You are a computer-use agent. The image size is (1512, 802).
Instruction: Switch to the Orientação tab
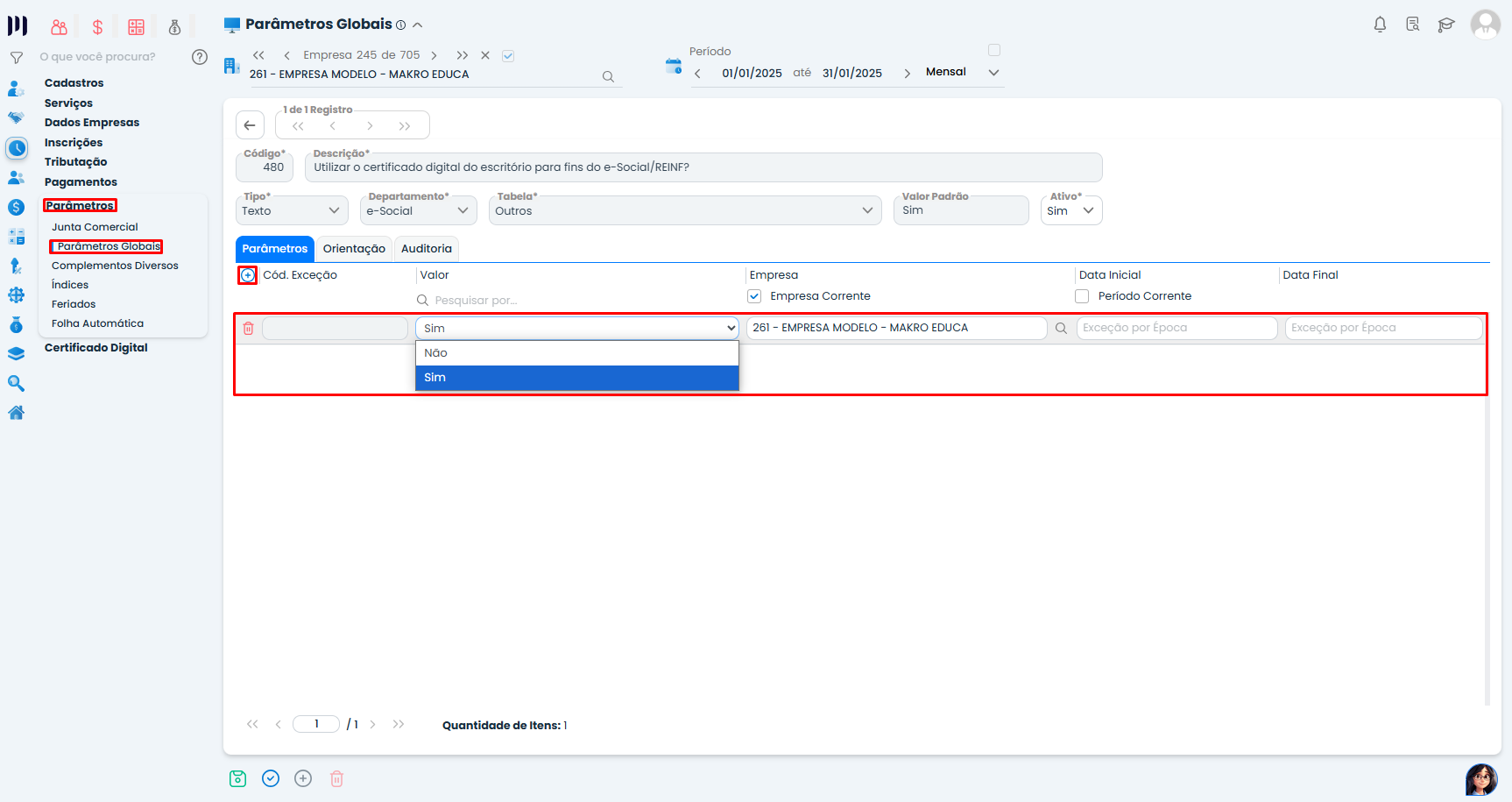tap(354, 249)
